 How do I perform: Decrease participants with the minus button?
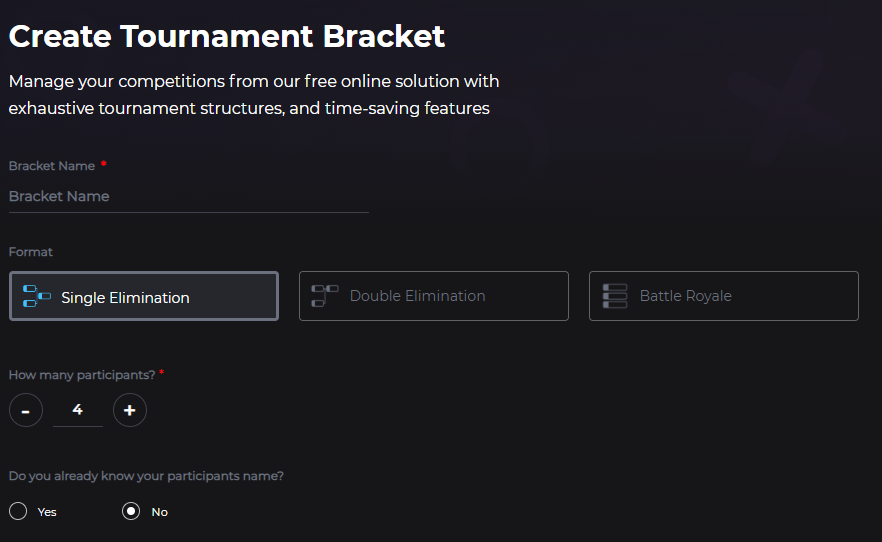(x=26, y=410)
